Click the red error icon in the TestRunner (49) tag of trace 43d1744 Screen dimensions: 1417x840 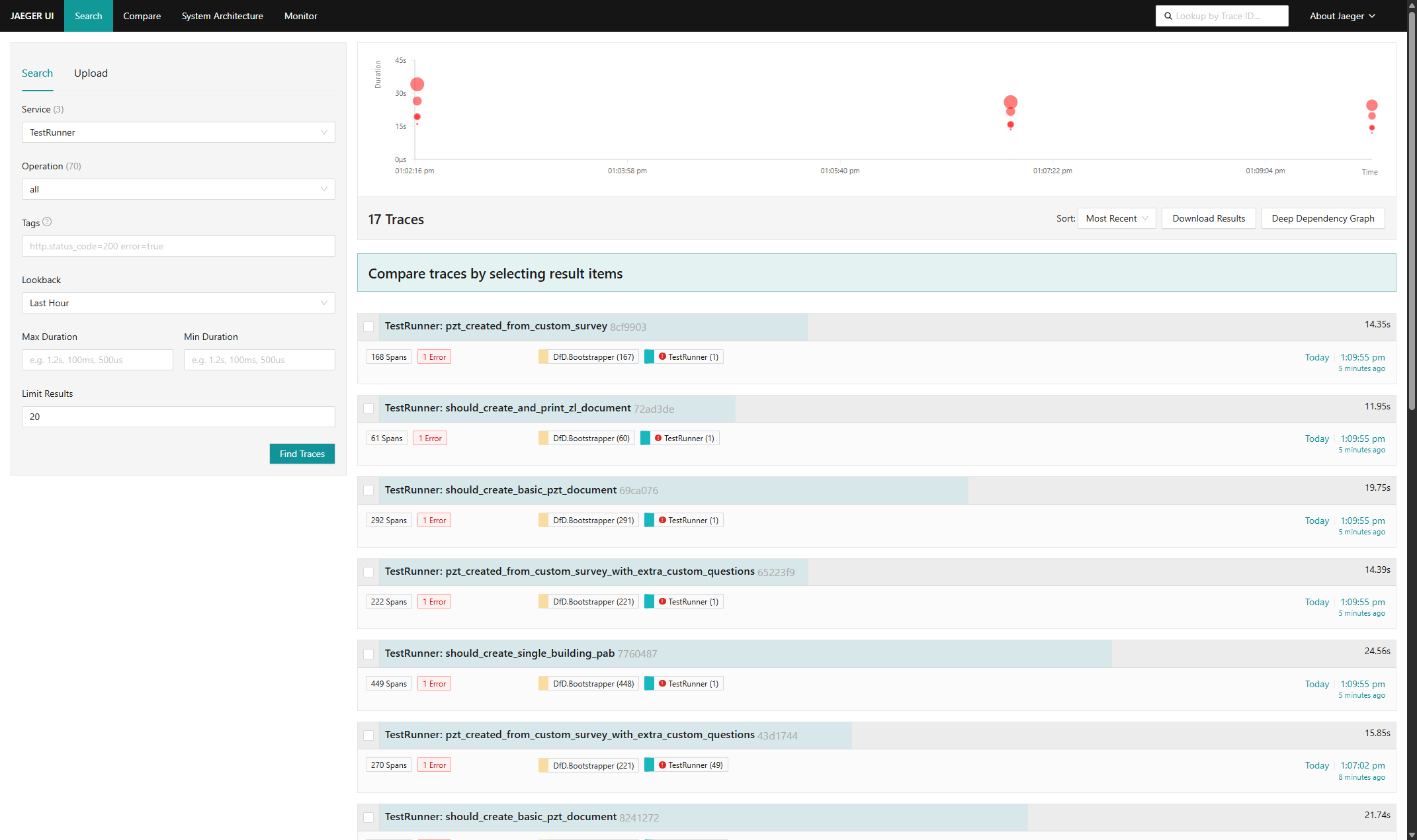point(662,765)
